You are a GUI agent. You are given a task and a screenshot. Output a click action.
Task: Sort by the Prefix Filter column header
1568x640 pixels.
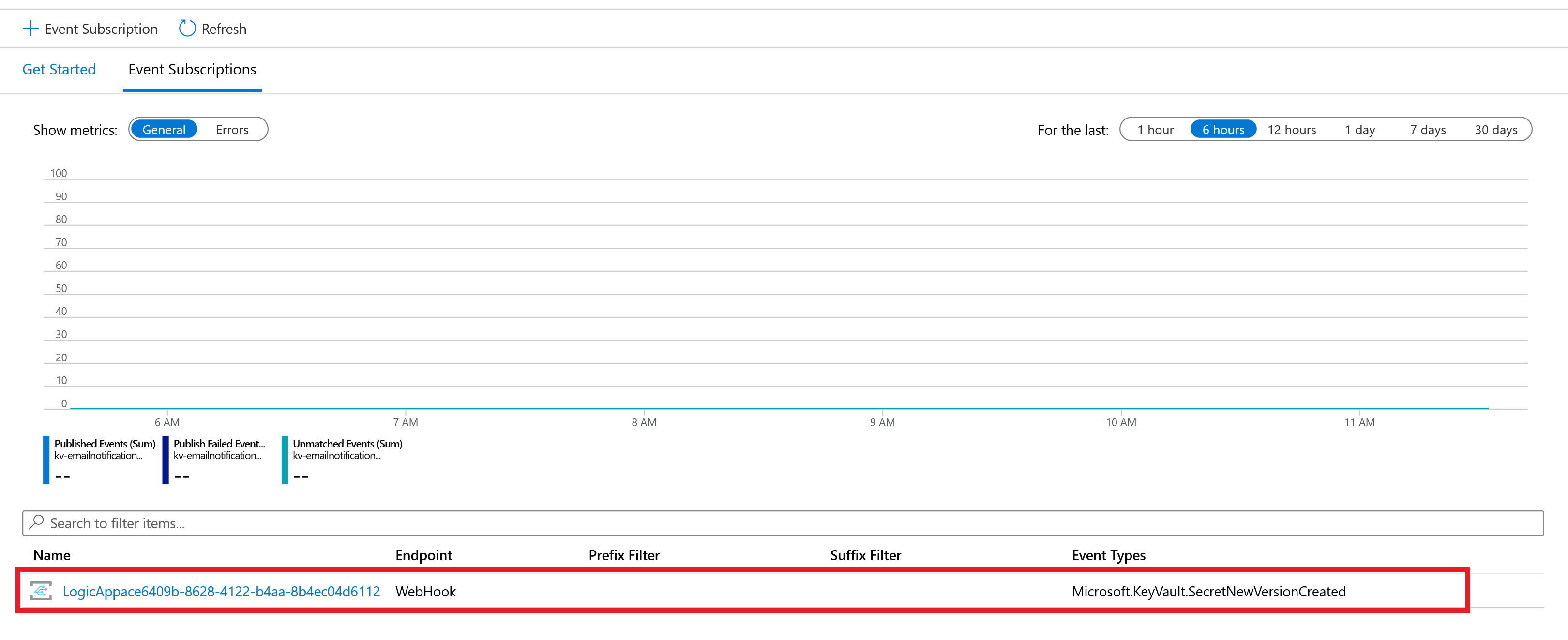pos(624,555)
